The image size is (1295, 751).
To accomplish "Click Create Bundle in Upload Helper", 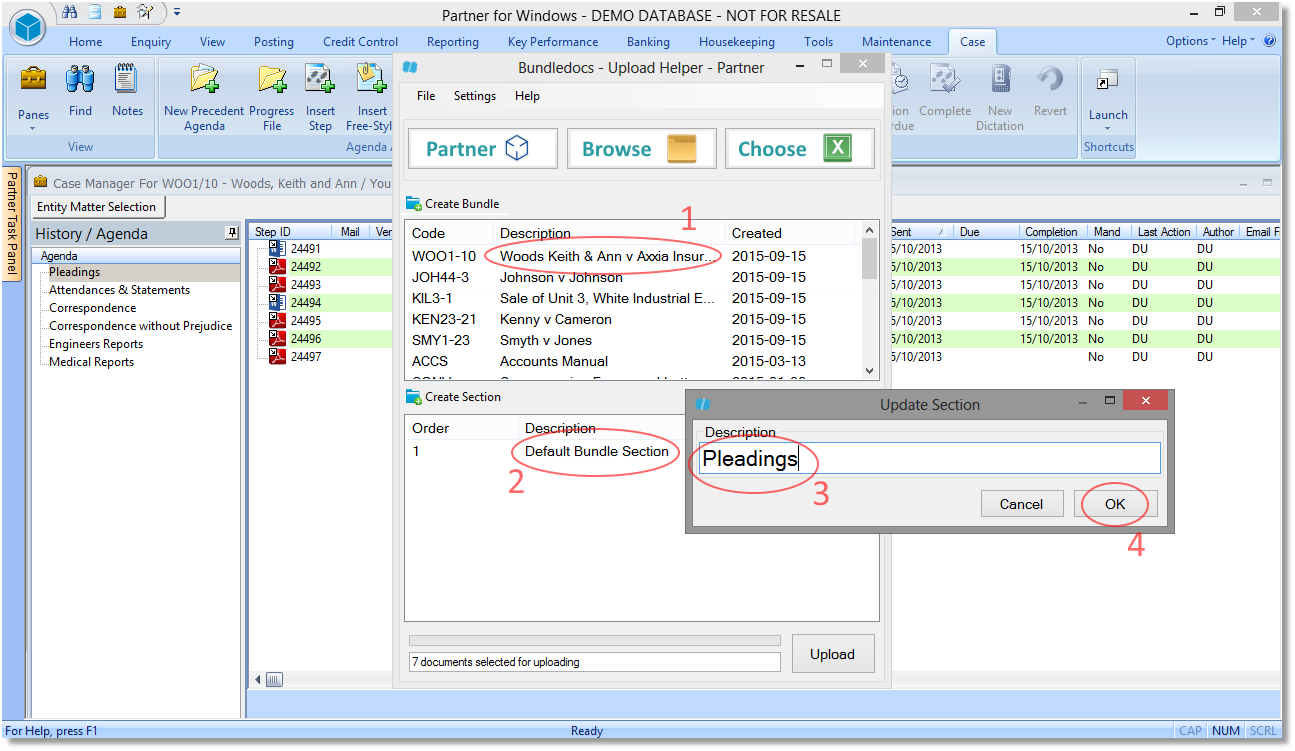I will pos(452,203).
